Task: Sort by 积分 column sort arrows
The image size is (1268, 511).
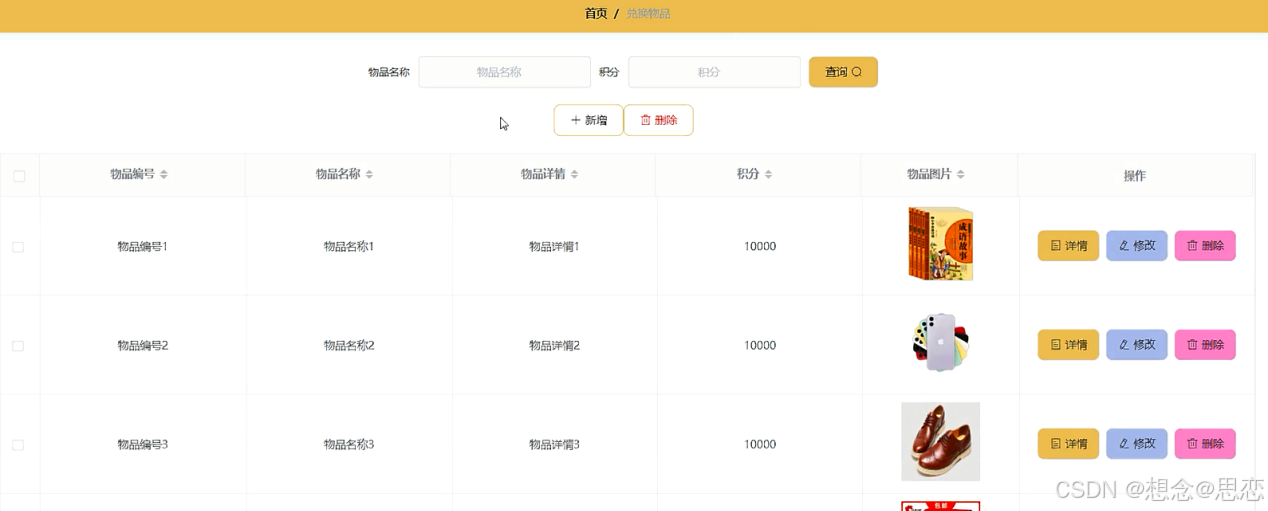Action: [768, 174]
